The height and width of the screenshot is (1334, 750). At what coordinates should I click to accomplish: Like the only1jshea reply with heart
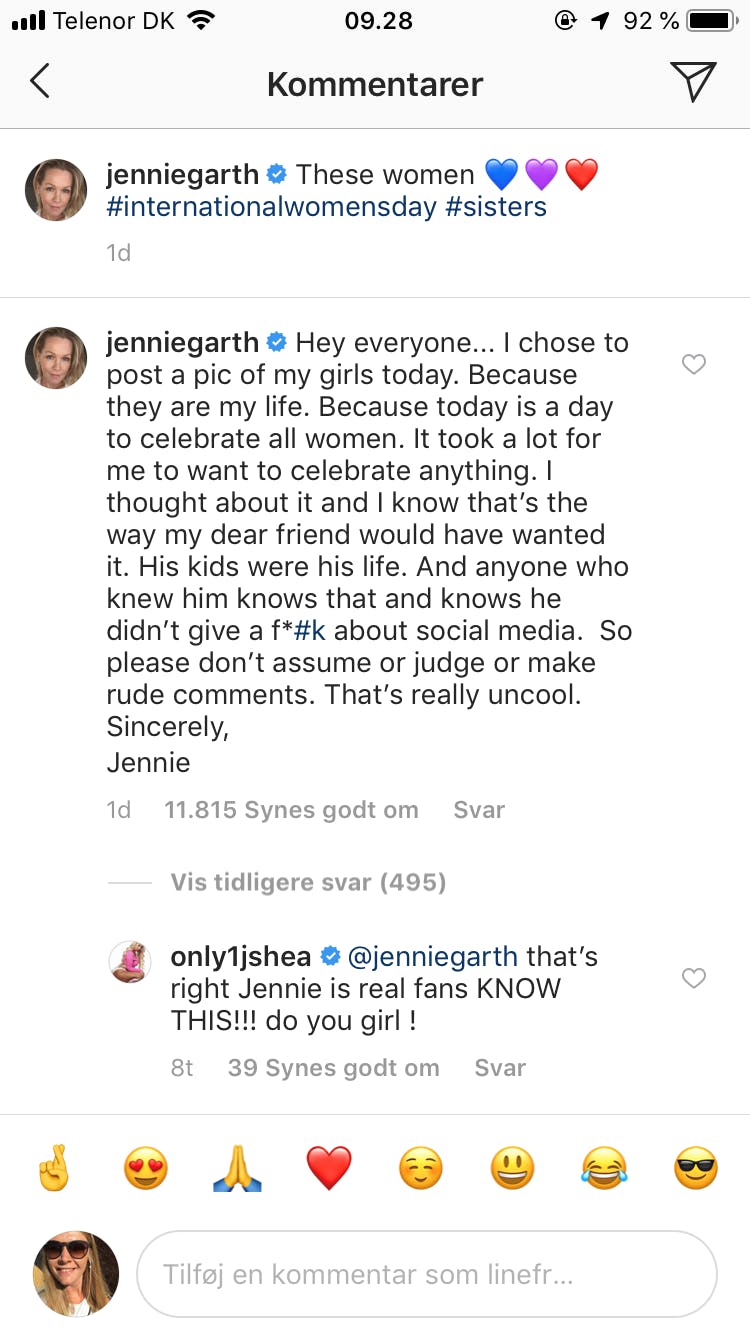(694, 978)
